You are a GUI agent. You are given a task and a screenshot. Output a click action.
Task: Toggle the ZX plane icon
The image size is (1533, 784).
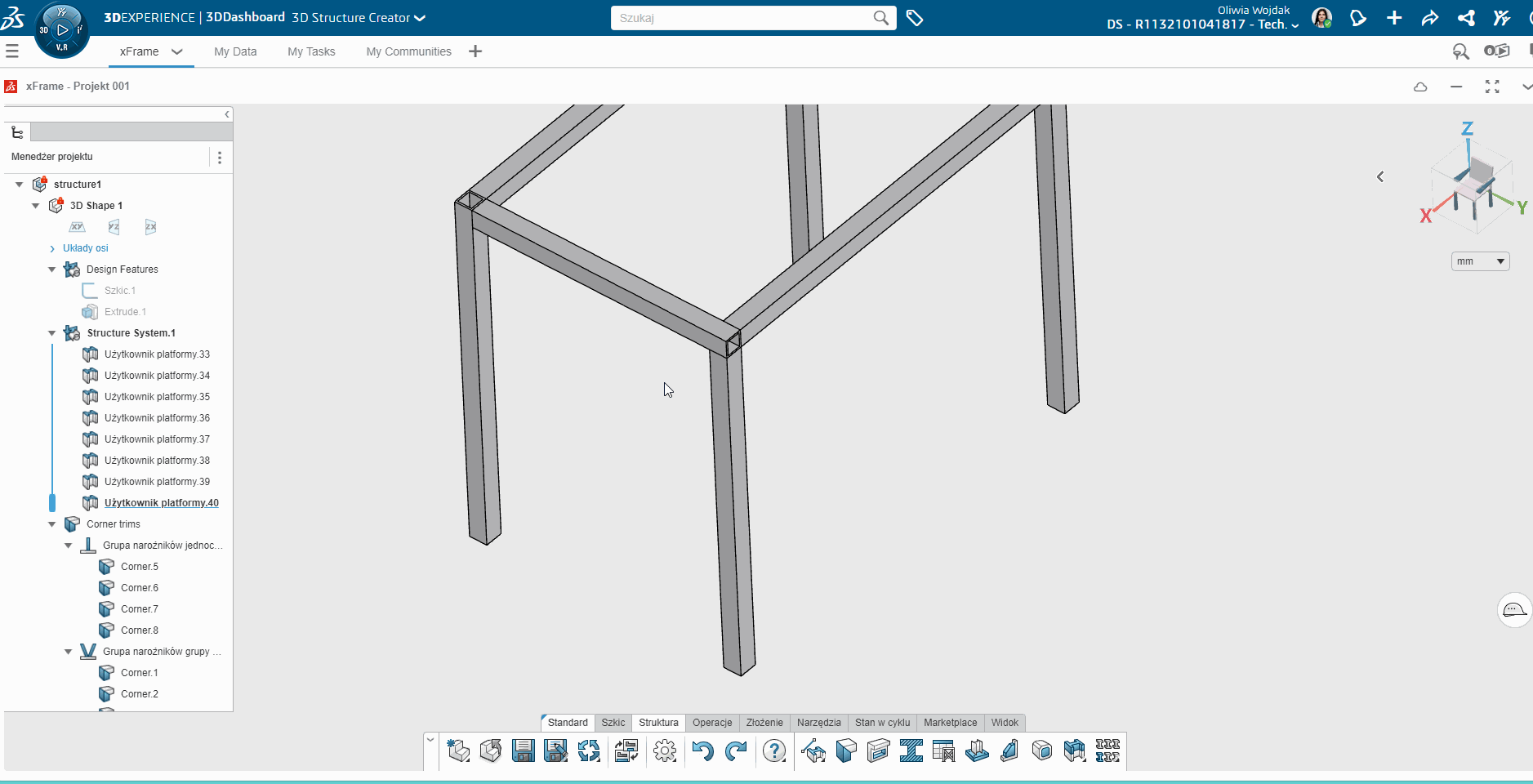coord(150,227)
